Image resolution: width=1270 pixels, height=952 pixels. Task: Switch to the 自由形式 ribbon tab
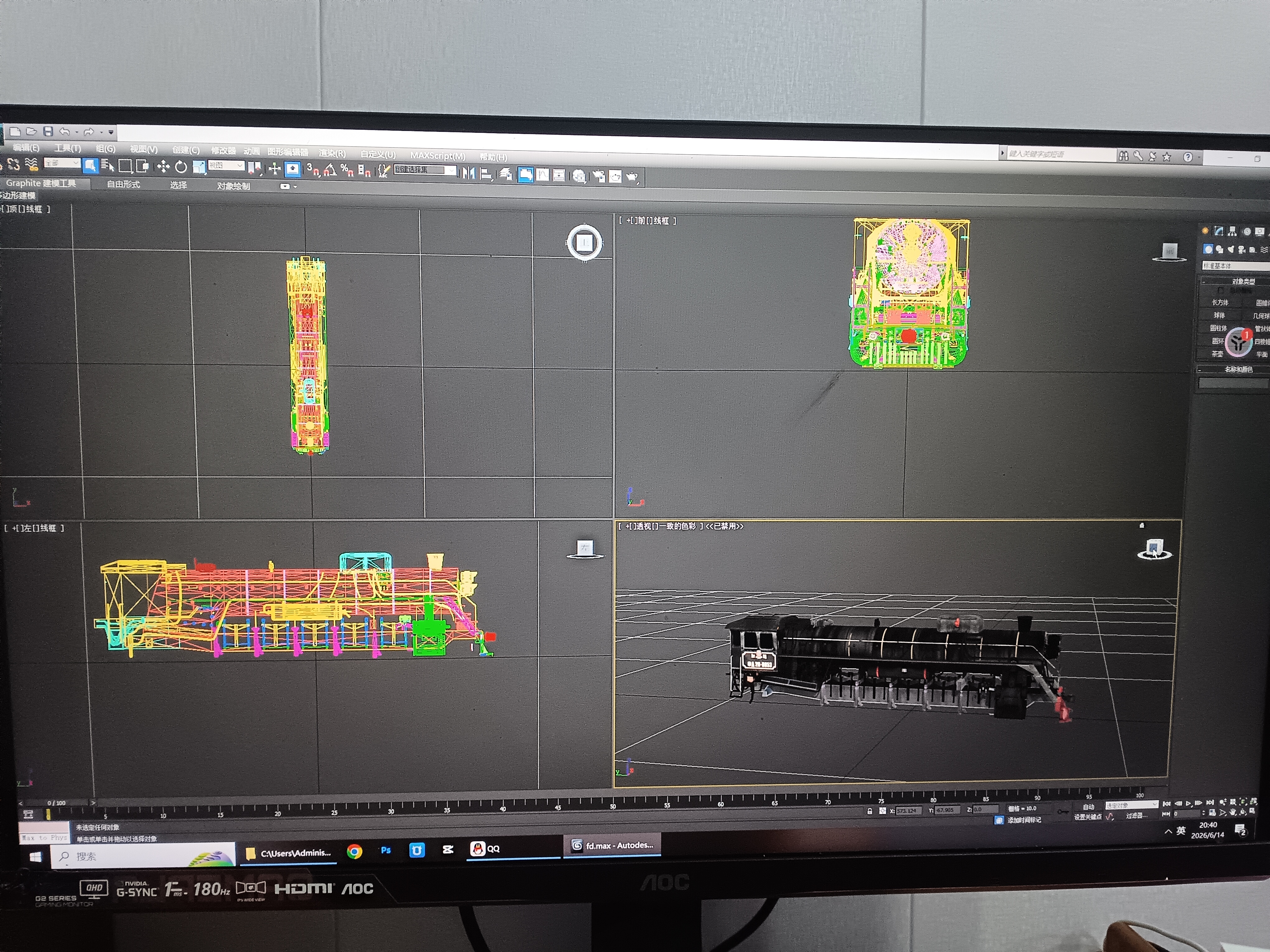(123, 184)
